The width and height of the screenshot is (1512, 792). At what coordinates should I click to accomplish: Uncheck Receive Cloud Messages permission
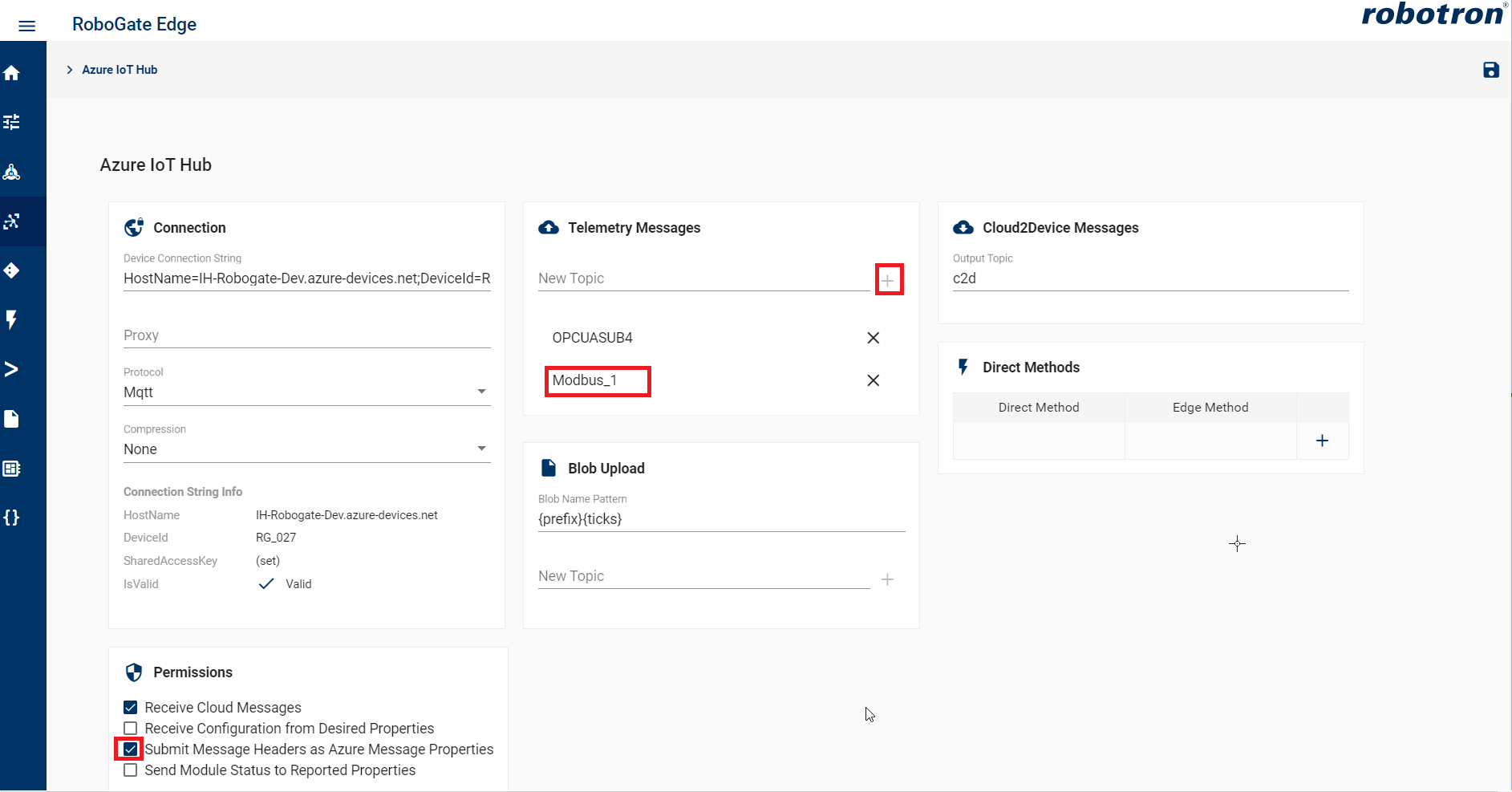[x=131, y=708]
